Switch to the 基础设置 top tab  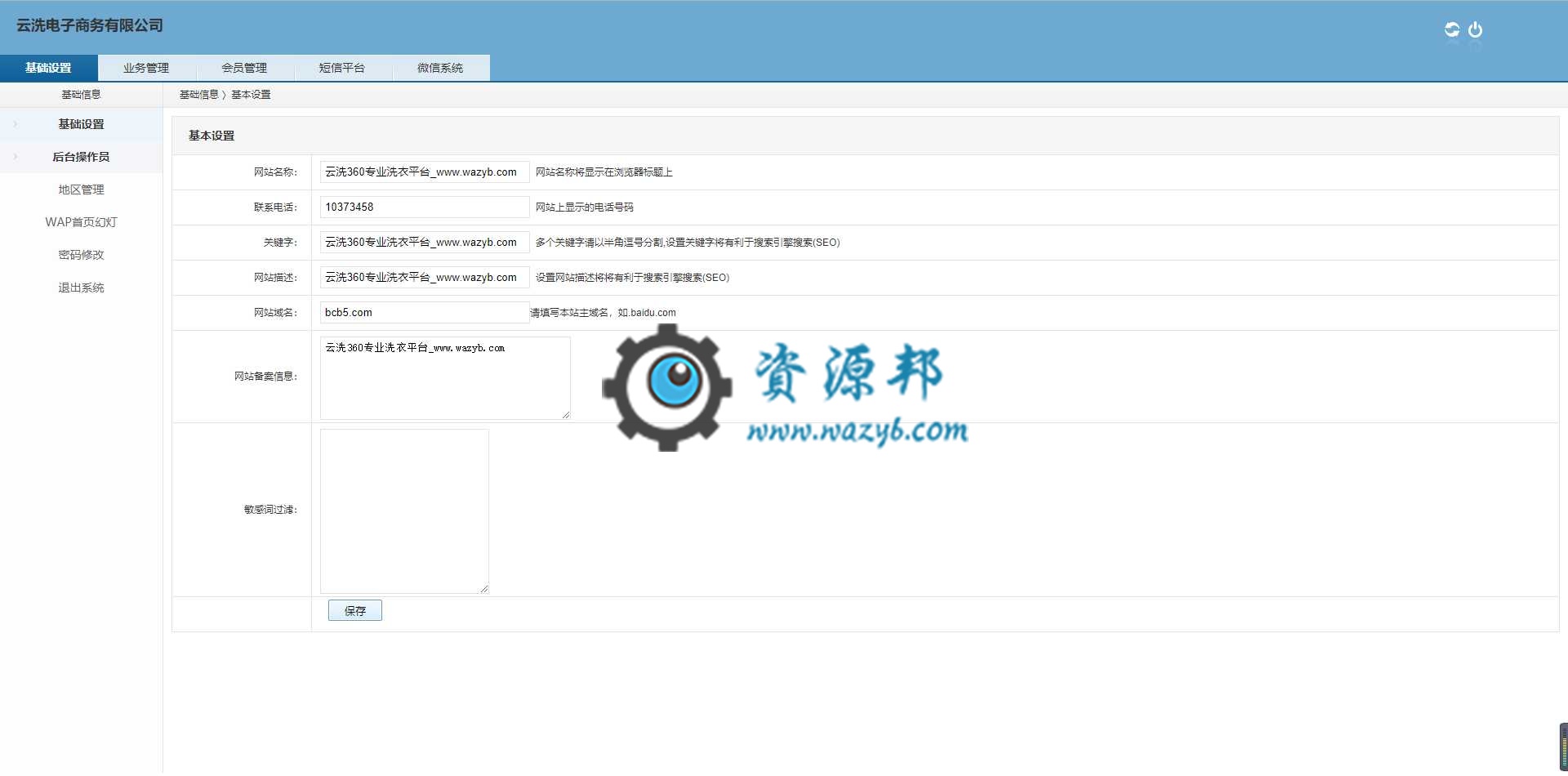(x=49, y=68)
